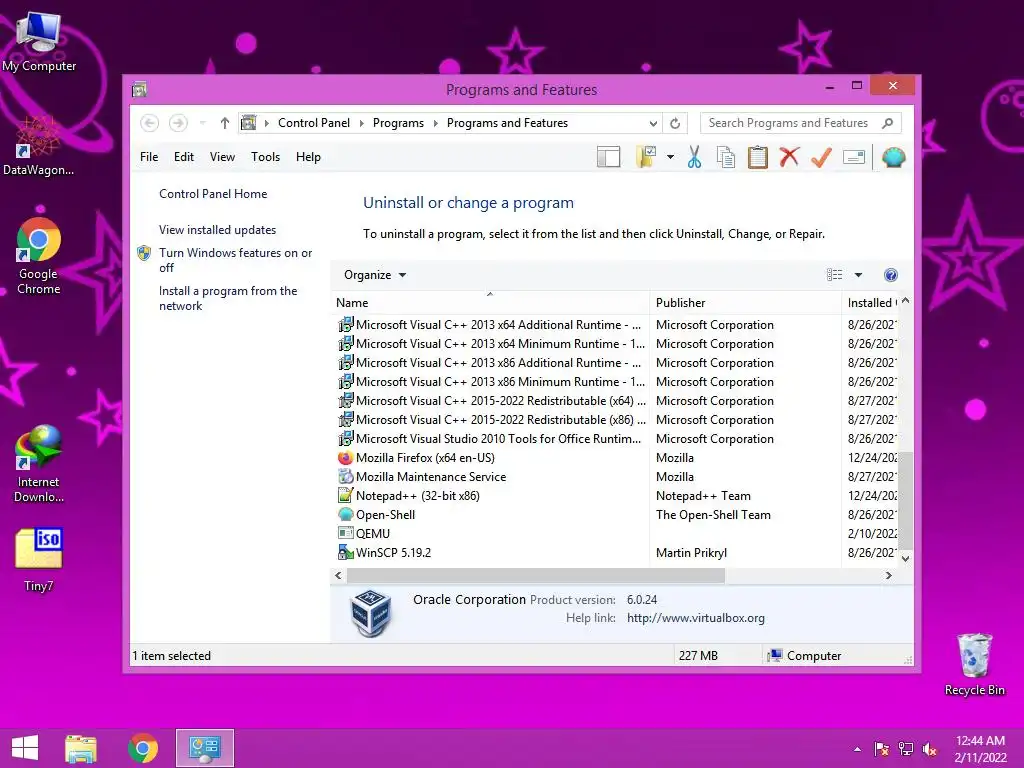Click the vertical scrollbar up arrow

click(905, 301)
